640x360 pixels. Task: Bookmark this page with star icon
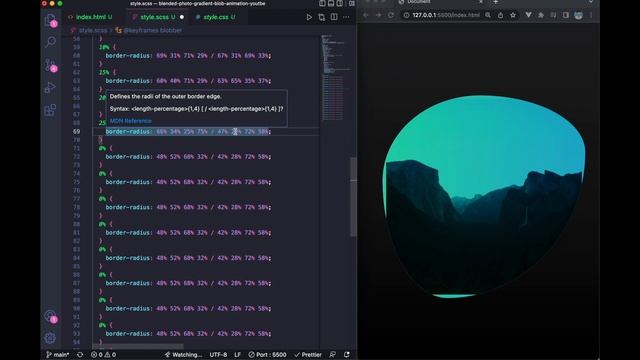click(513, 15)
